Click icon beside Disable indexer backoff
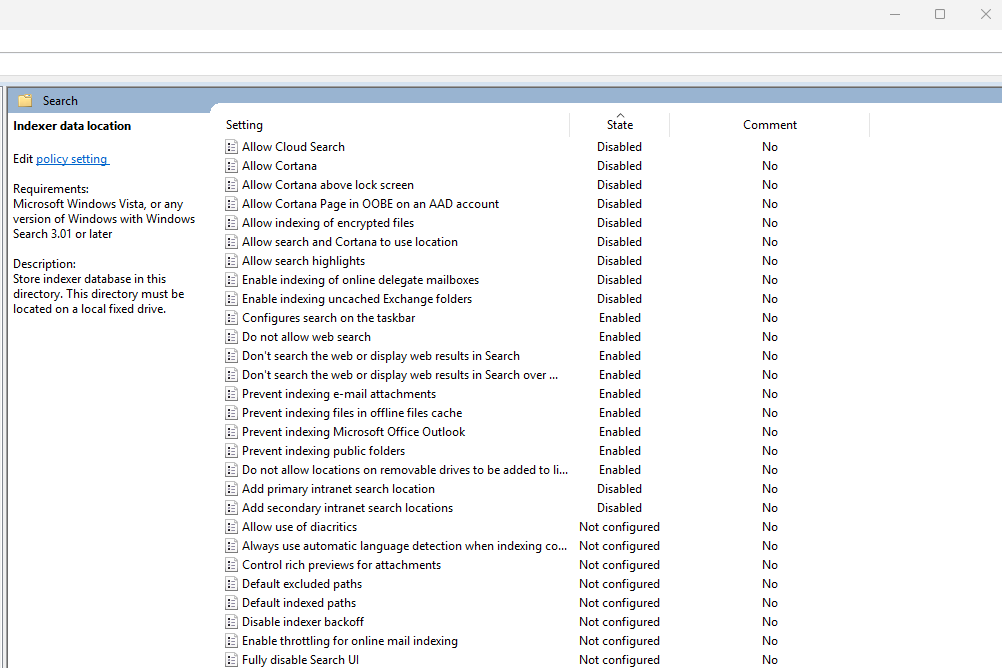The height and width of the screenshot is (668, 1002). (231, 622)
